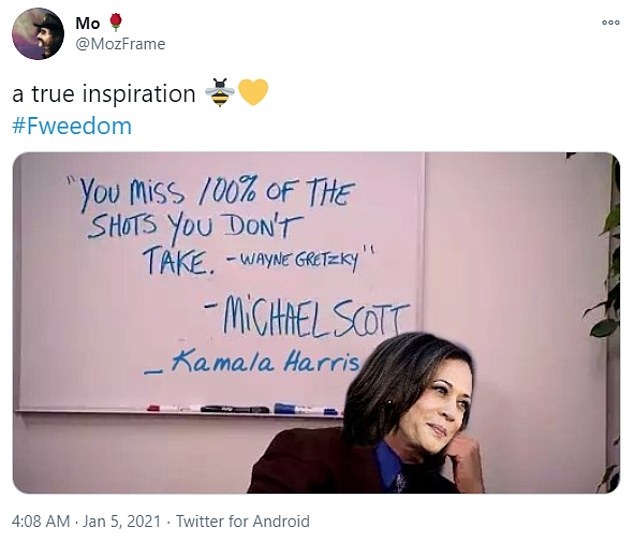Open the @MozFrame handle link
Screen dimensions: 634x543
(120, 44)
